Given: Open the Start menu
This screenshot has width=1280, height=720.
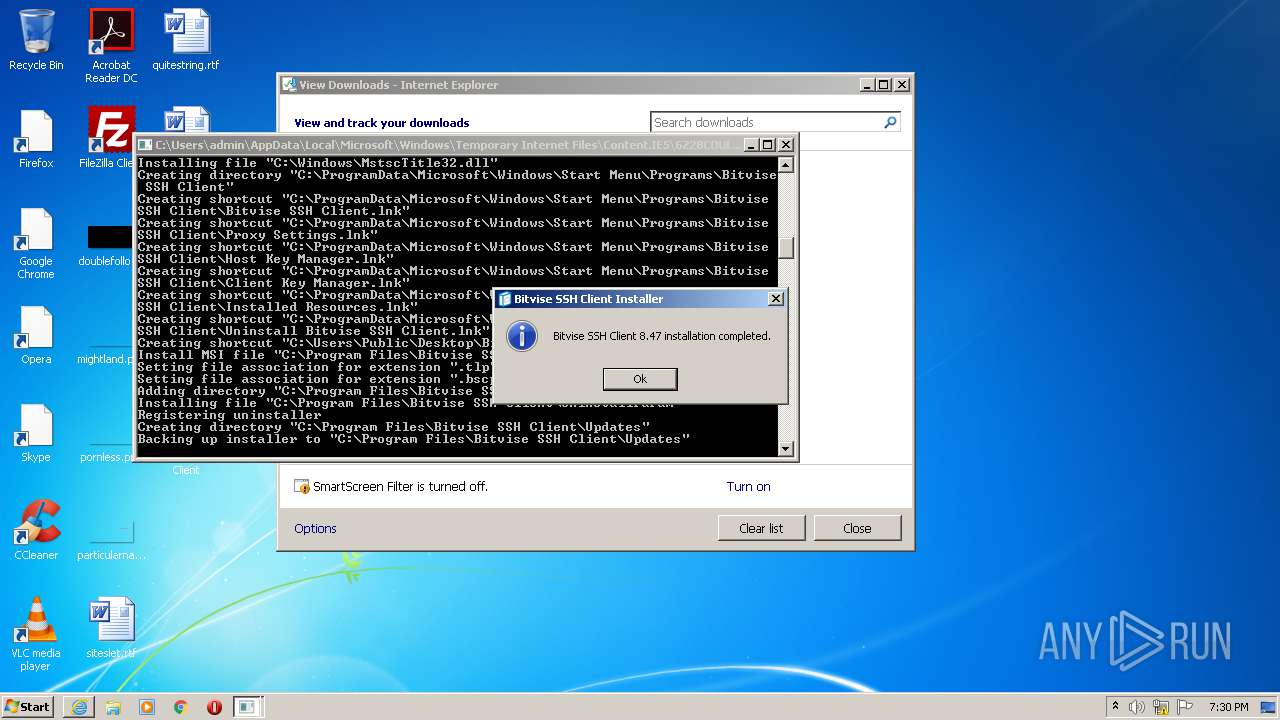Looking at the screenshot, I should click(x=27, y=706).
